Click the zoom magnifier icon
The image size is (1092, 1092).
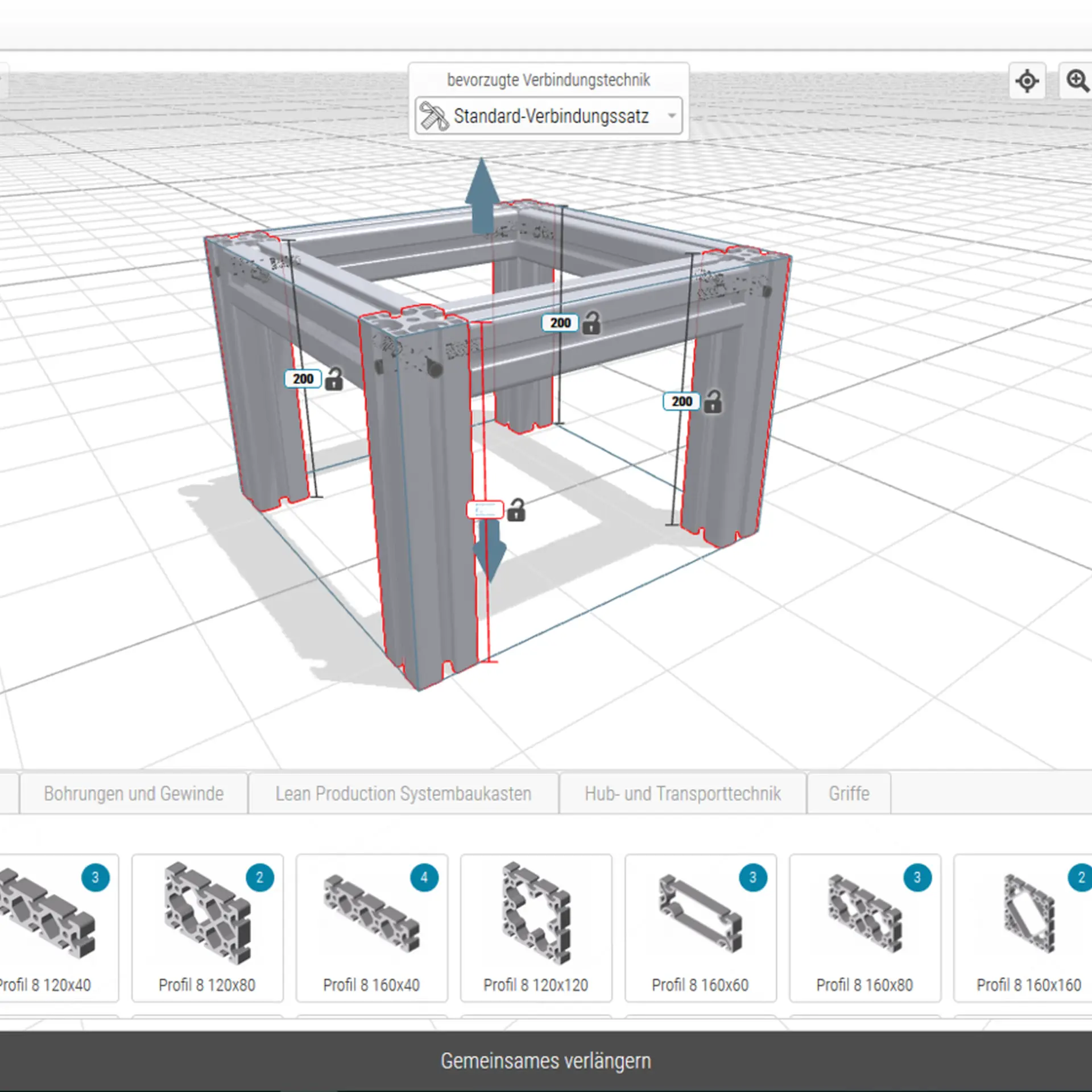pos(1077,81)
